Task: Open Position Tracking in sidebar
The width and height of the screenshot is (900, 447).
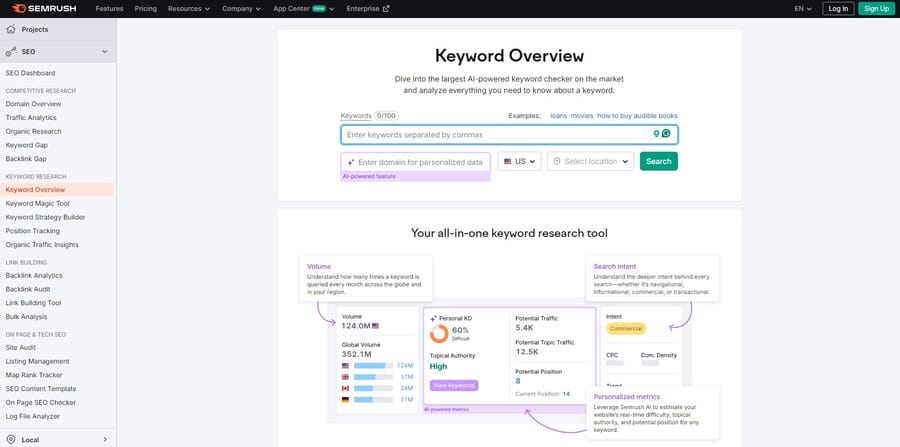Action: [x=33, y=231]
